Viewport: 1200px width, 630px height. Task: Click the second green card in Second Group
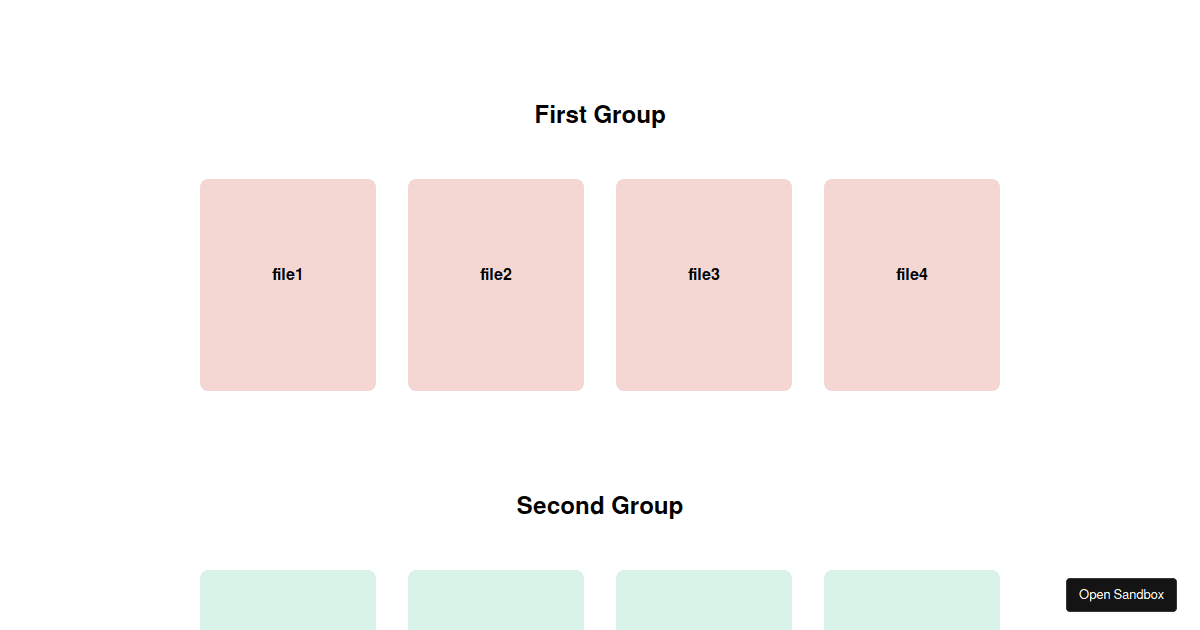point(496,600)
